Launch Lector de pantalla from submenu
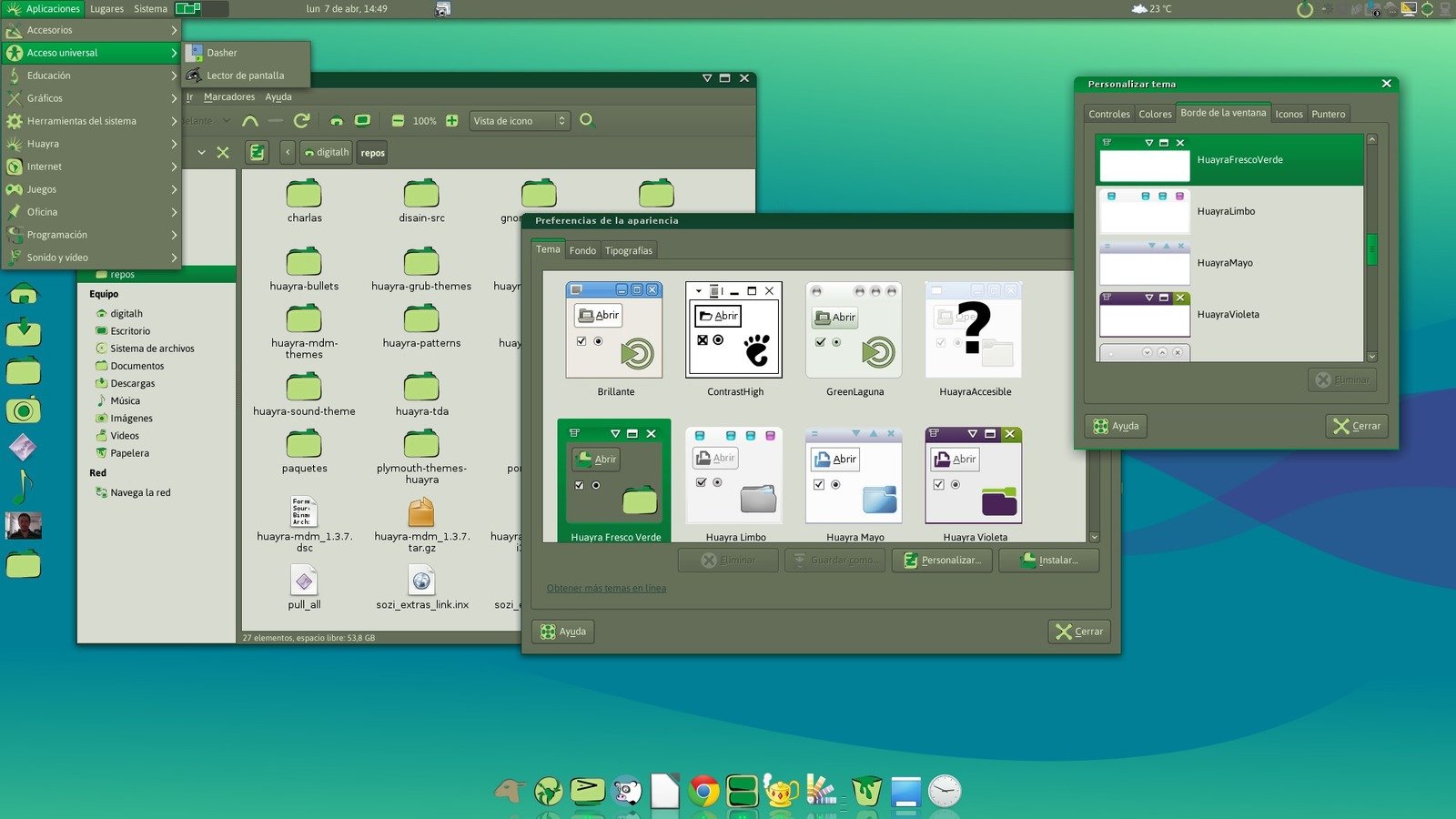The width and height of the screenshot is (1456, 819). click(x=247, y=76)
